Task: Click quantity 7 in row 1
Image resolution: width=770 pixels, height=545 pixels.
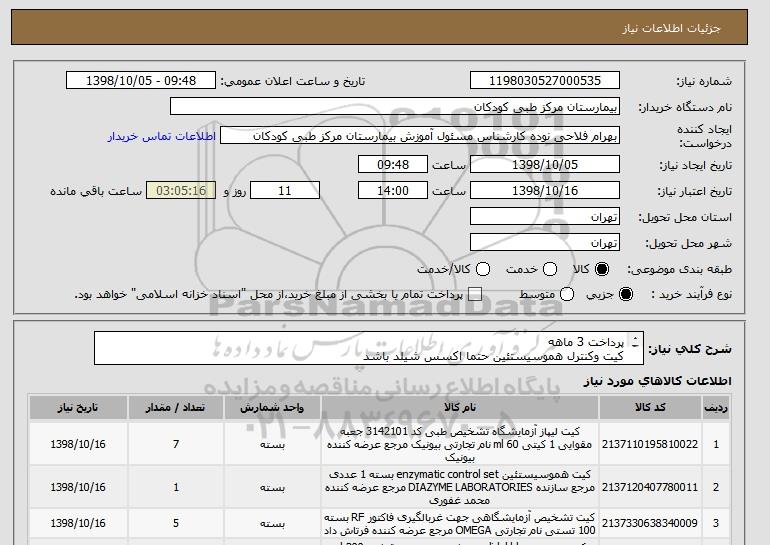Action: click(176, 444)
